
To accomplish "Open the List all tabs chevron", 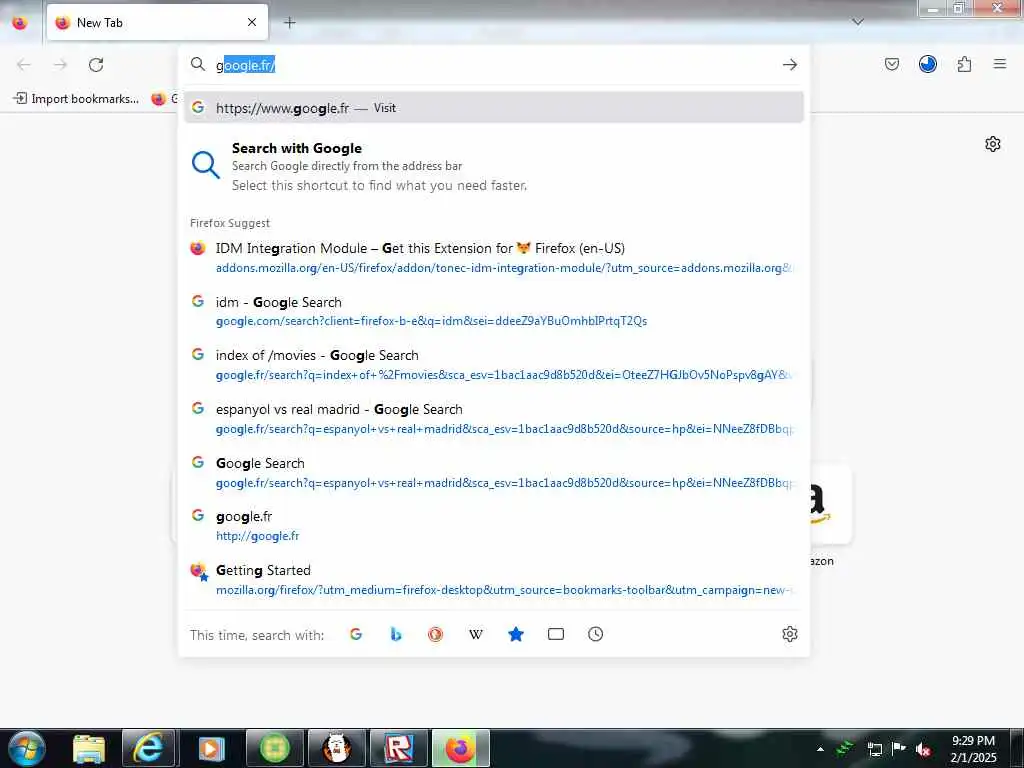I will [x=858, y=22].
